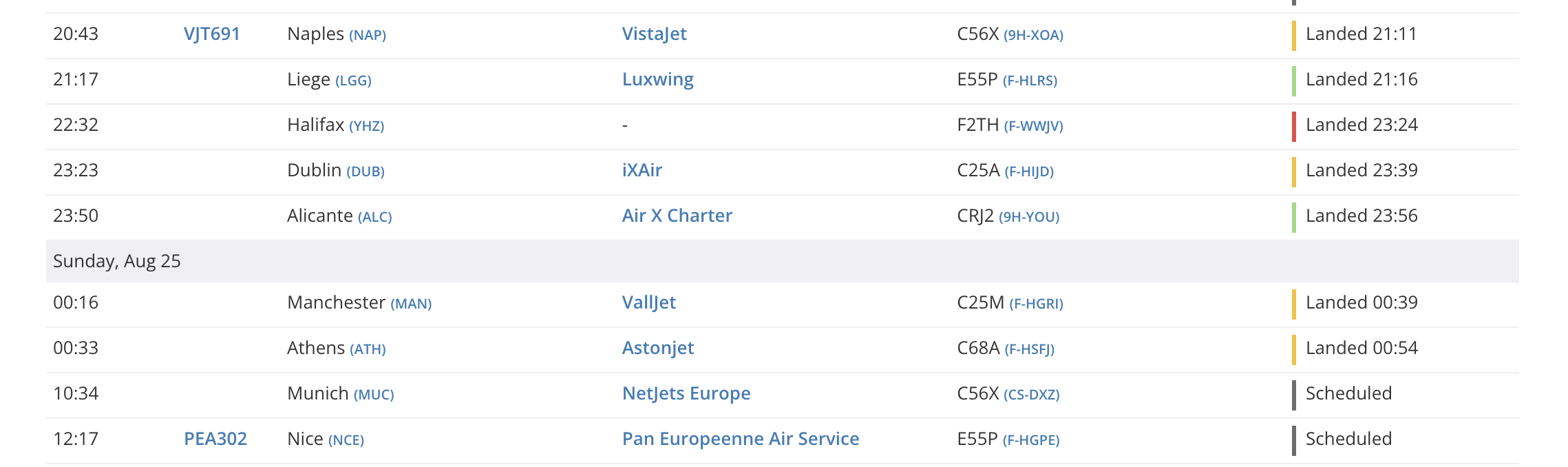Click the Naples NAP airport code
1568x467 pixels.
coord(368,36)
